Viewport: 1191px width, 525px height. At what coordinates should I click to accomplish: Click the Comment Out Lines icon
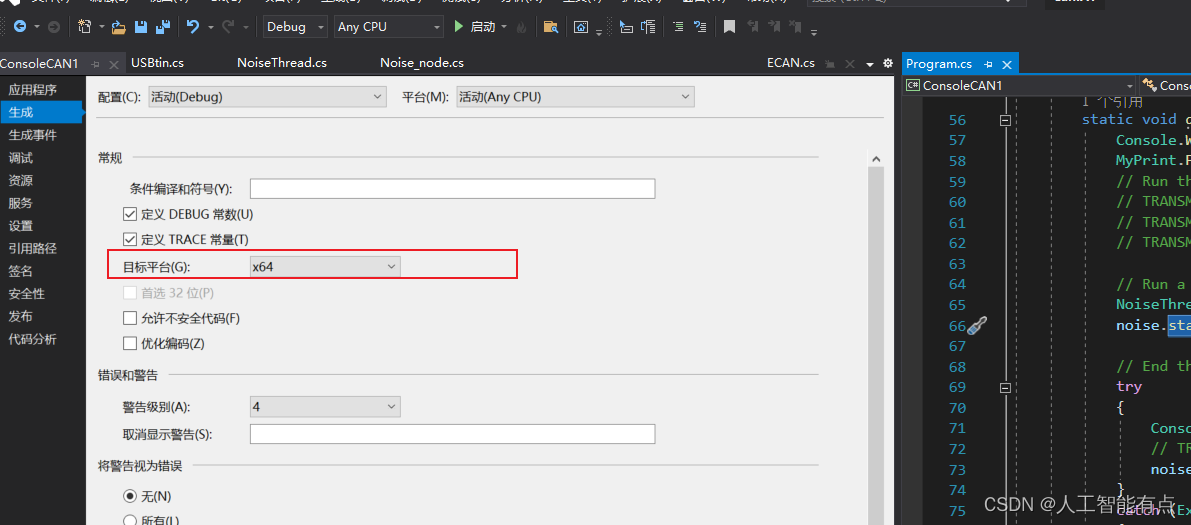(678, 27)
